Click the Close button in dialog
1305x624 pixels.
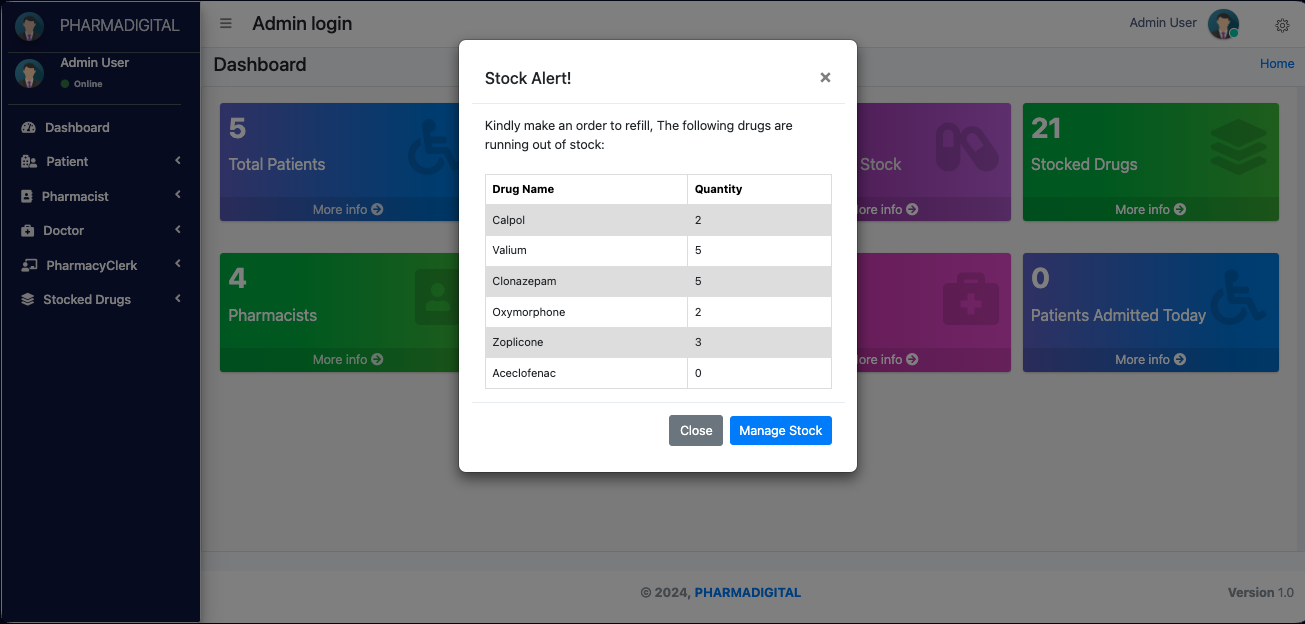click(696, 431)
